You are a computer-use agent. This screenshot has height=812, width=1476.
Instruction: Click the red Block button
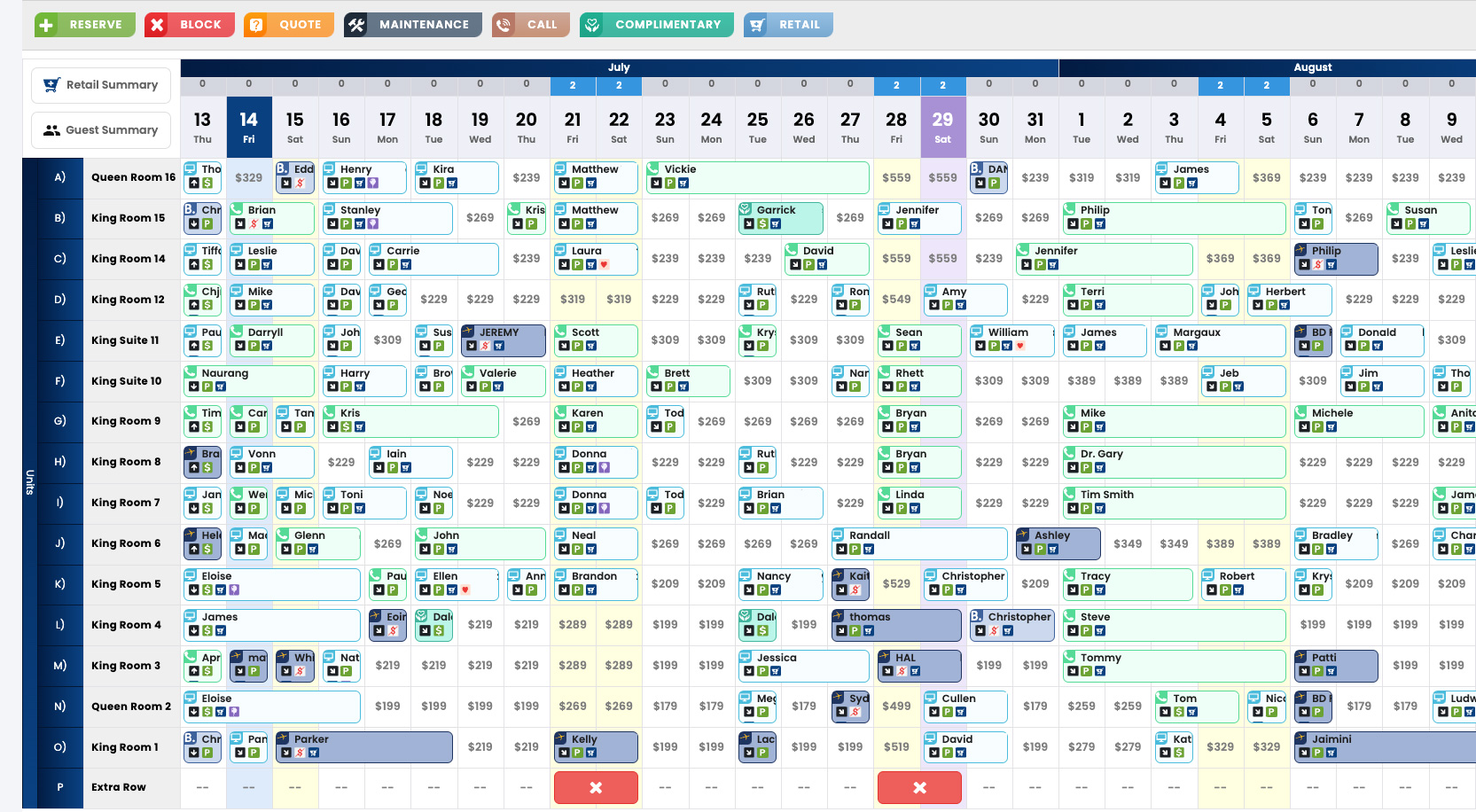coord(190,25)
